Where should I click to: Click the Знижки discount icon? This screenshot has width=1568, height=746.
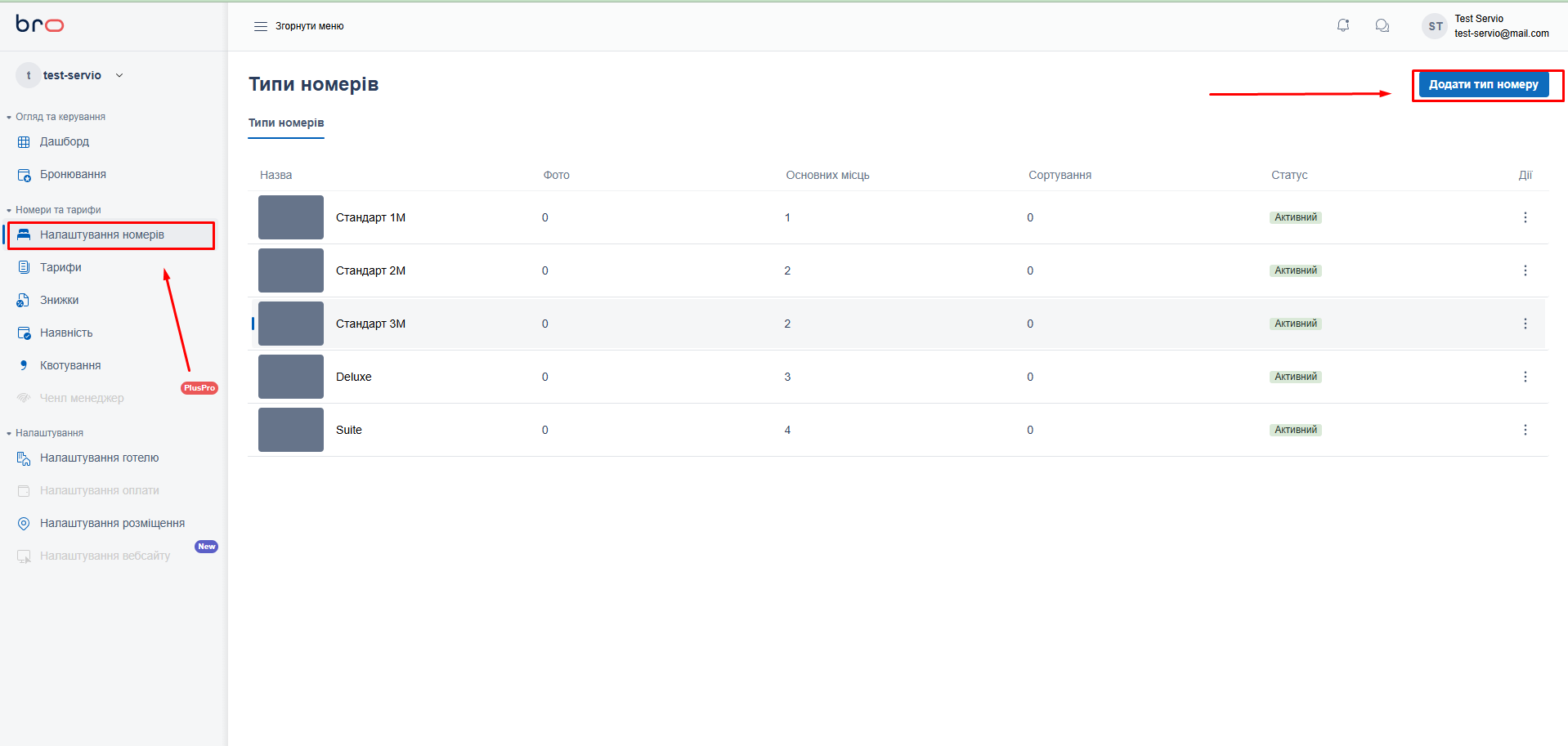click(24, 300)
